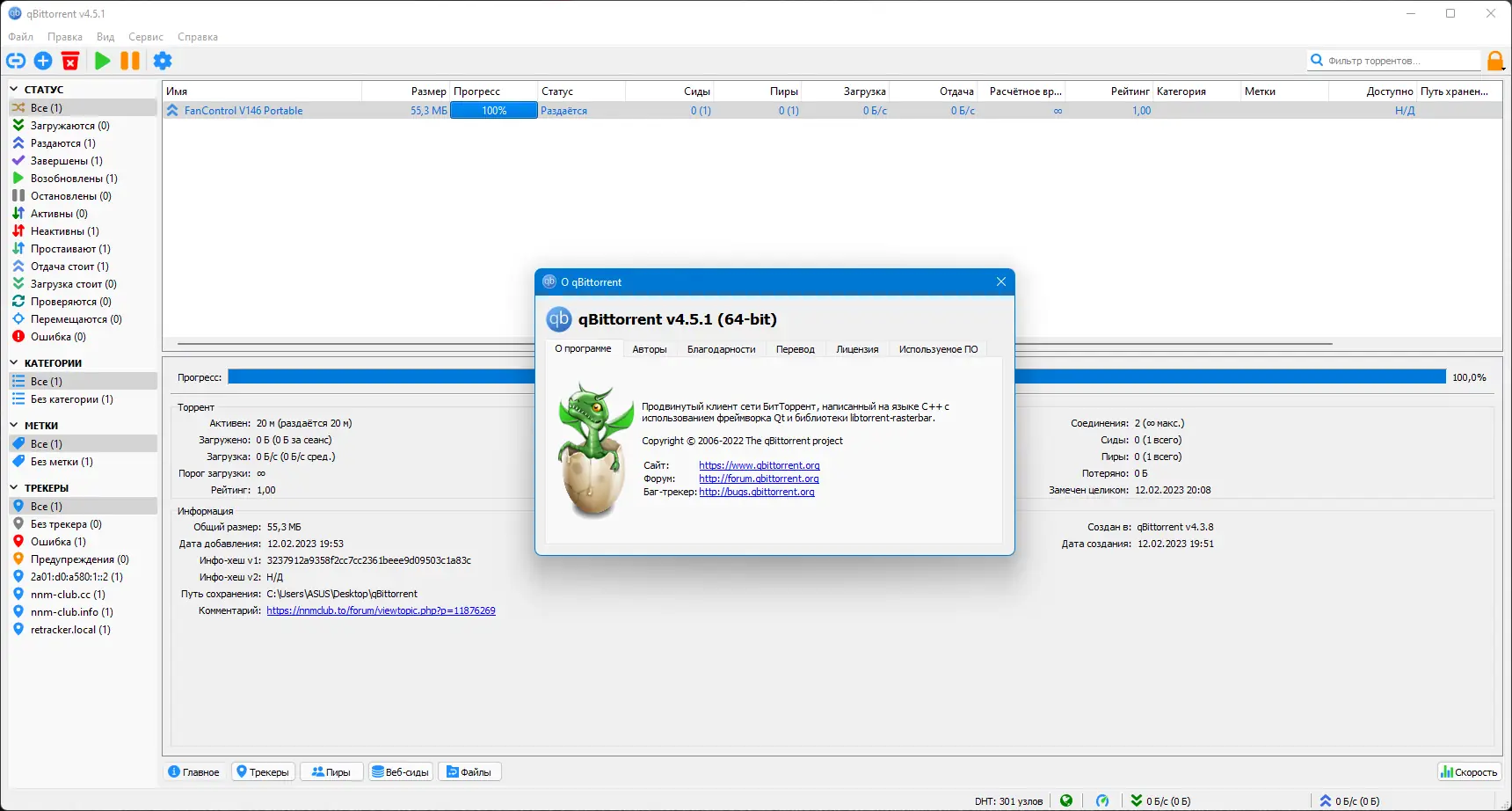Switch to the Авторы tab in About dialog
The height and width of the screenshot is (811, 1512).
(x=650, y=349)
